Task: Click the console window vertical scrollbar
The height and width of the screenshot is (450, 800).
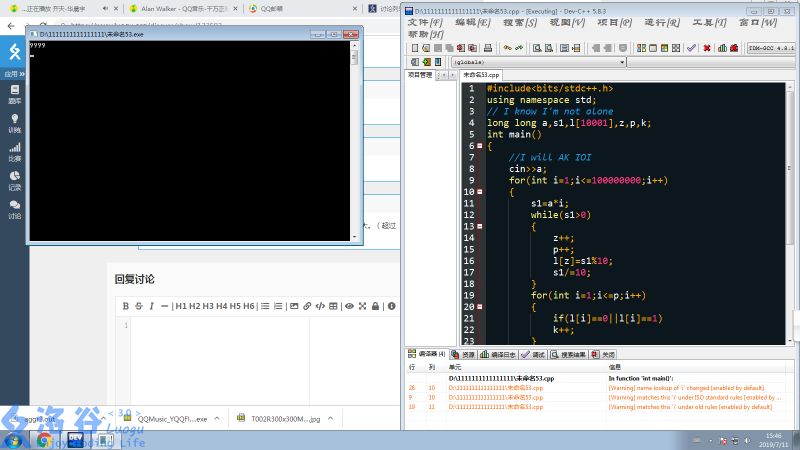Action: [x=354, y=140]
